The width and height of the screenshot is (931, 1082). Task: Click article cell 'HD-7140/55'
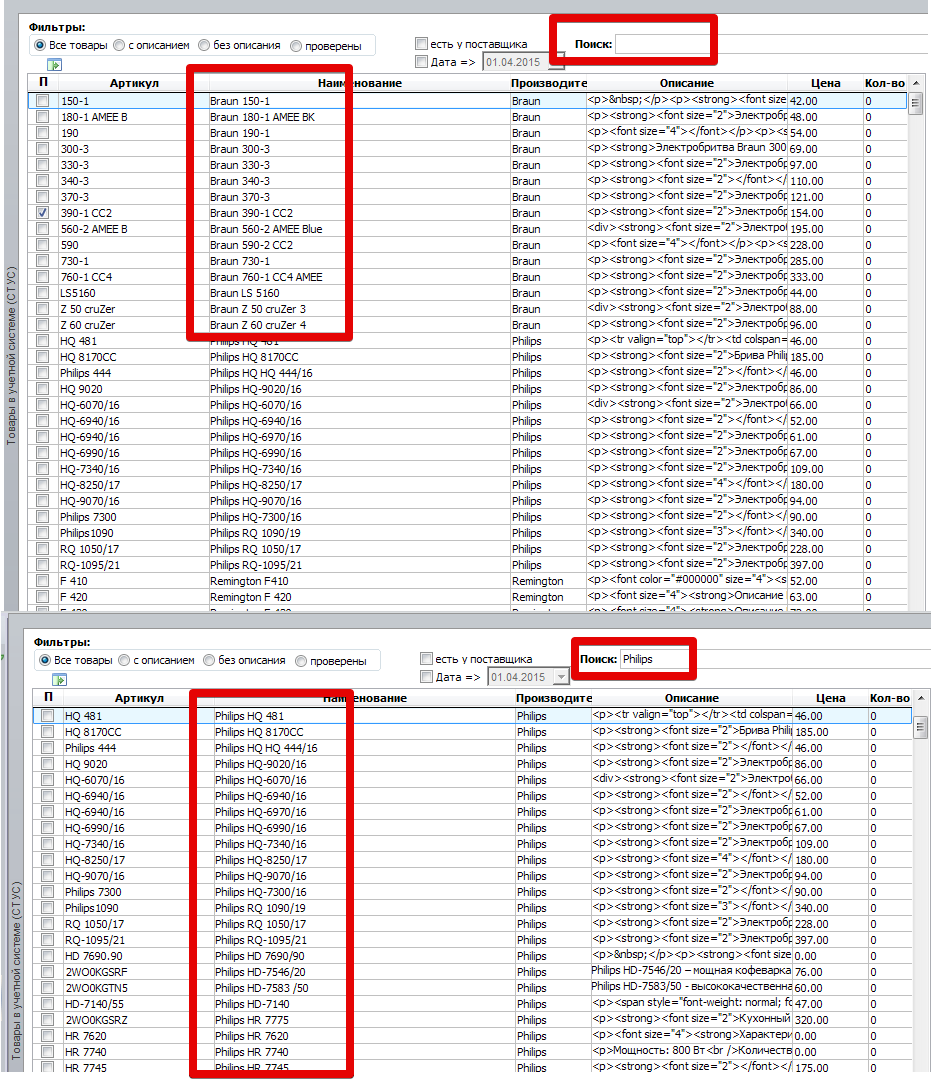tap(139, 1004)
